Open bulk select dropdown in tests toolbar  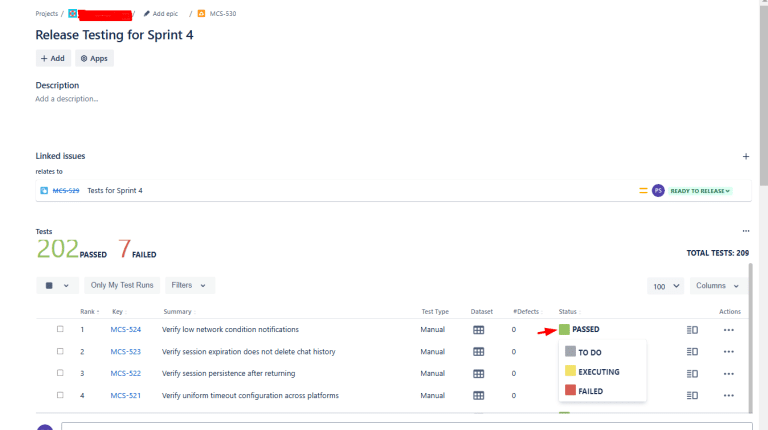pos(57,286)
